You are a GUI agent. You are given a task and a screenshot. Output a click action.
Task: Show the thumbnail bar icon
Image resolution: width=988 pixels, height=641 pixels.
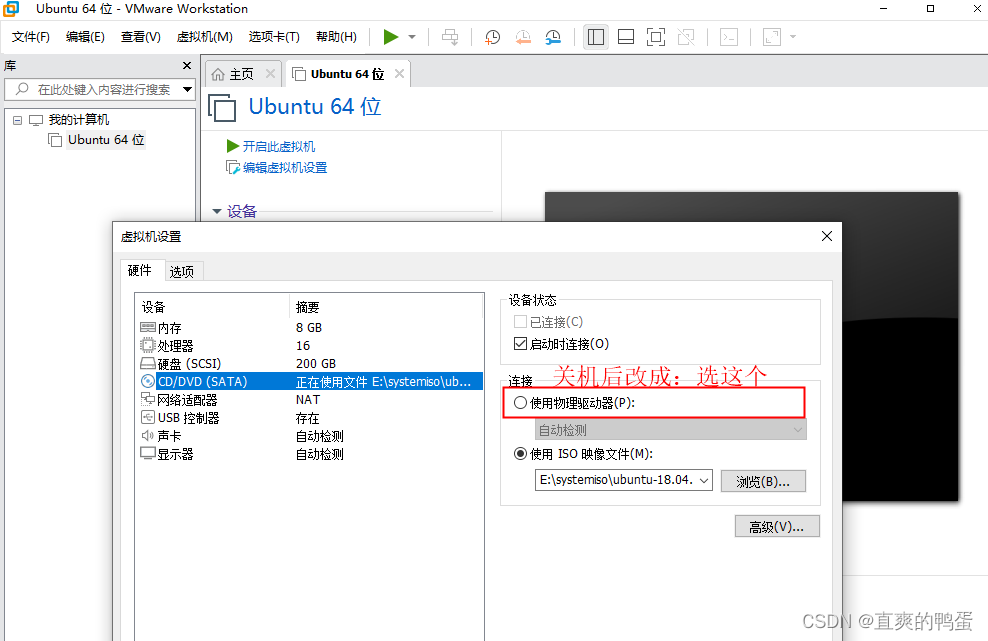pyautogui.click(x=625, y=37)
